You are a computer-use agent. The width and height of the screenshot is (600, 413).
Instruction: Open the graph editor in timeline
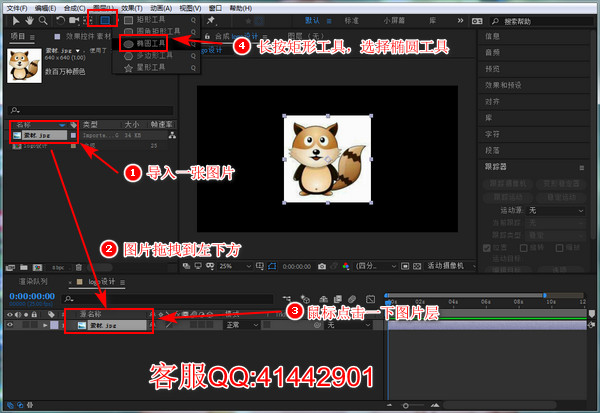coord(370,299)
